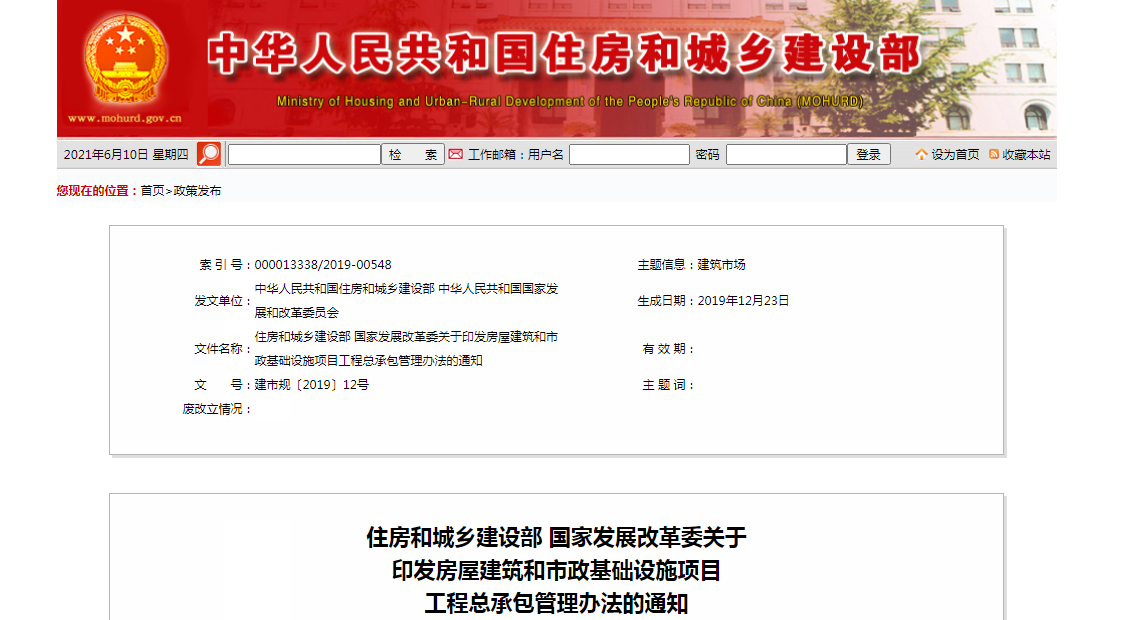
Task: Click the 废改立情况 label
Action: (212, 409)
